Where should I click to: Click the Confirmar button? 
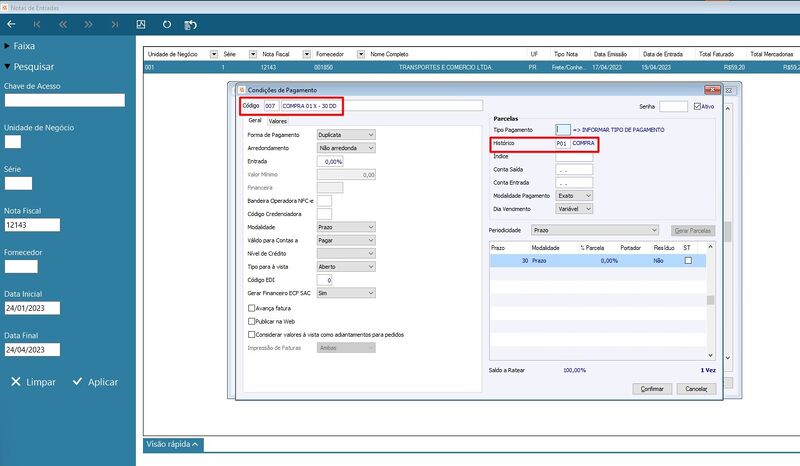coord(652,389)
